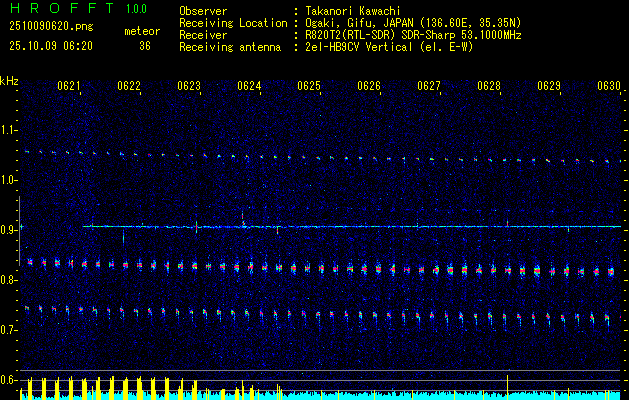
Task: Click the Observer field label
Action: 203,11
